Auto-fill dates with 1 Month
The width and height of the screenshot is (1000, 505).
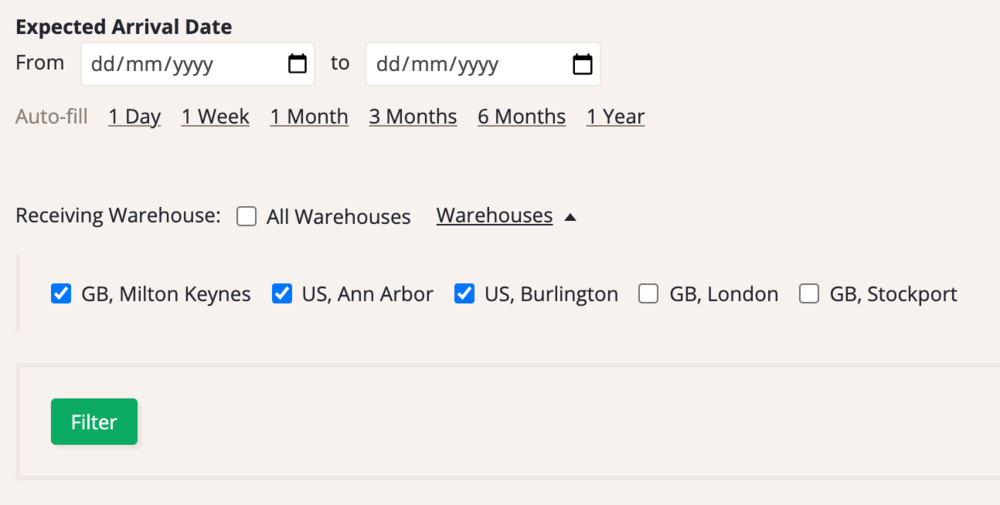(309, 117)
